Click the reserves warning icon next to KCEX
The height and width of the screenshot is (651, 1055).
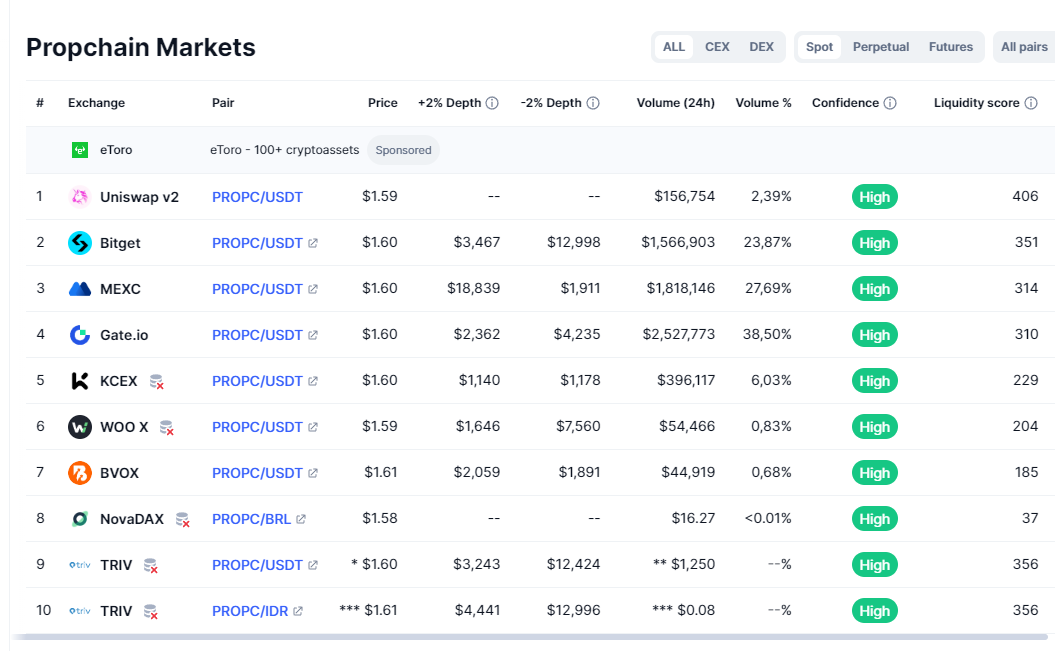(x=156, y=381)
